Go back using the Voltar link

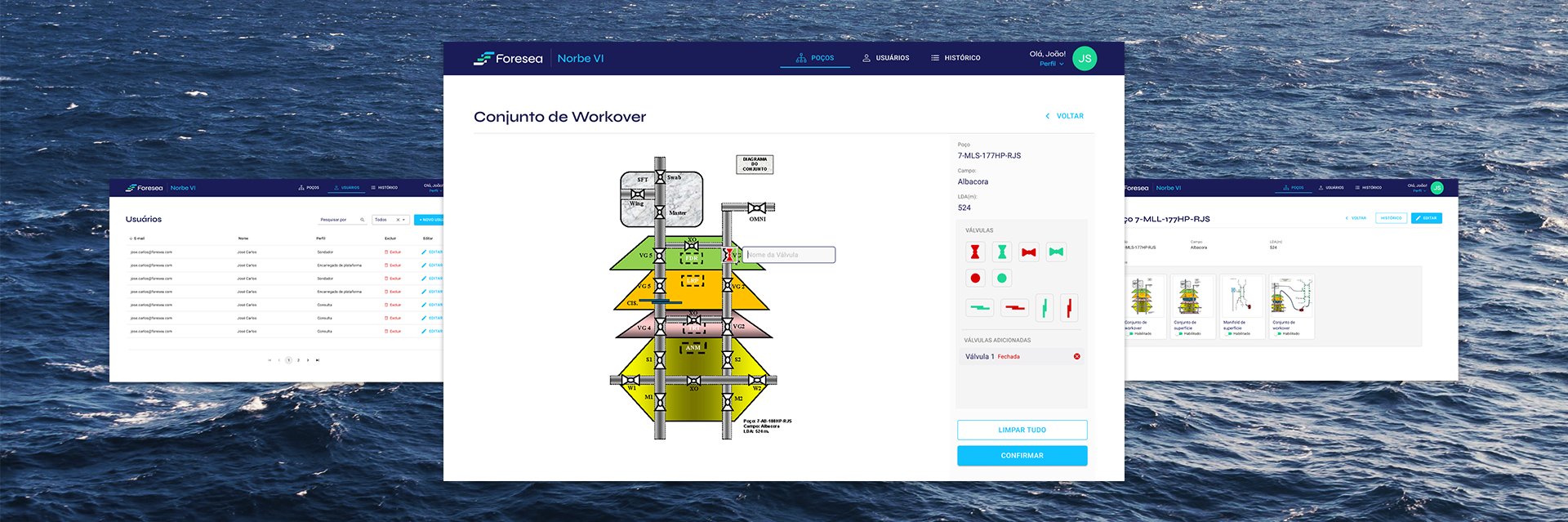[1065, 116]
